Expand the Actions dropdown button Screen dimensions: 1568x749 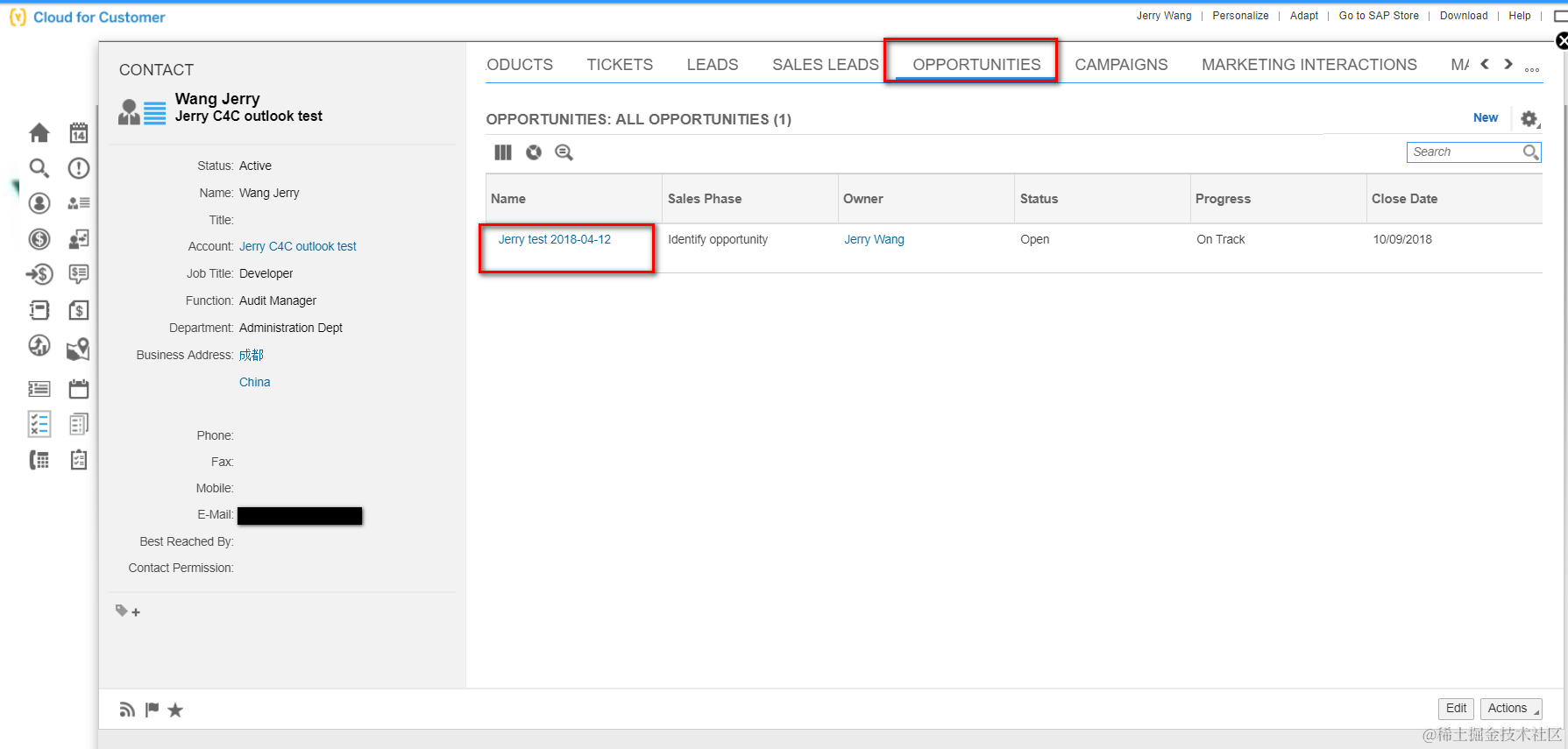coord(1511,709)
